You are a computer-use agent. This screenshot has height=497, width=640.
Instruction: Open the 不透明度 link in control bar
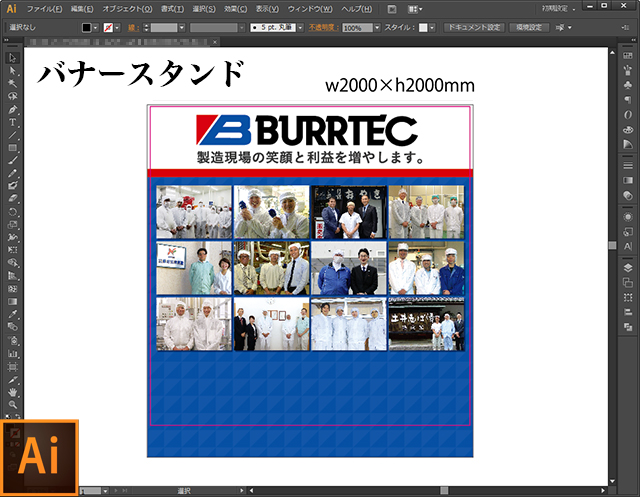(x=324, y=27)
